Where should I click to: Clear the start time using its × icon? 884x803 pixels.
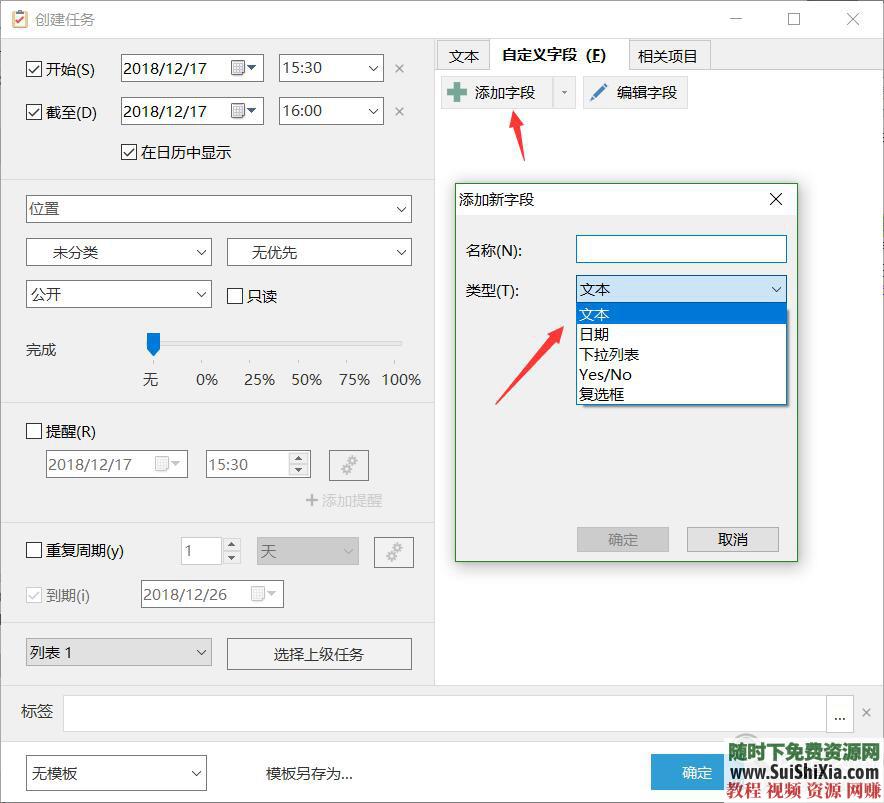pos(399,68)
